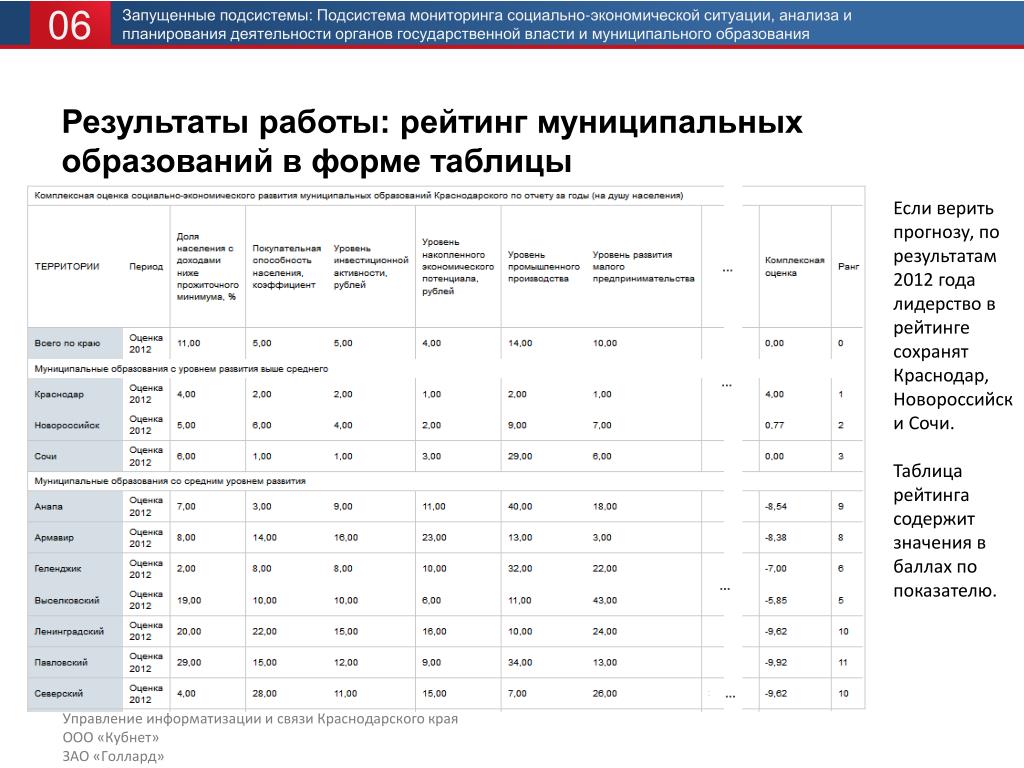1024x768 pixels.
Task: Click the Уровень развития малого предпринимательства header
Action: click(x=643, y=266)
